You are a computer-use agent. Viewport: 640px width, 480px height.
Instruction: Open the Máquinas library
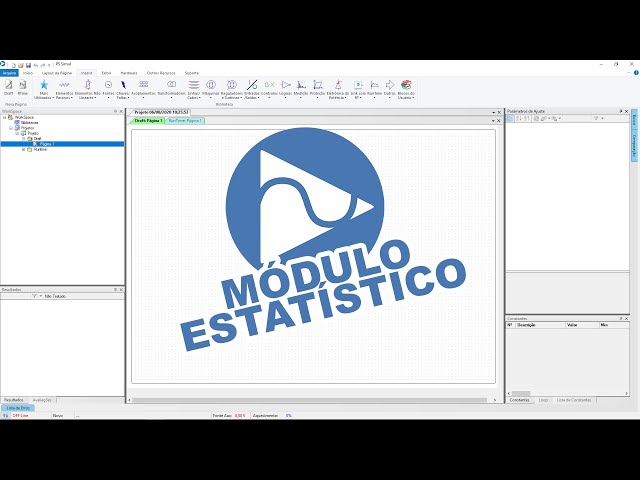[211, 88]
